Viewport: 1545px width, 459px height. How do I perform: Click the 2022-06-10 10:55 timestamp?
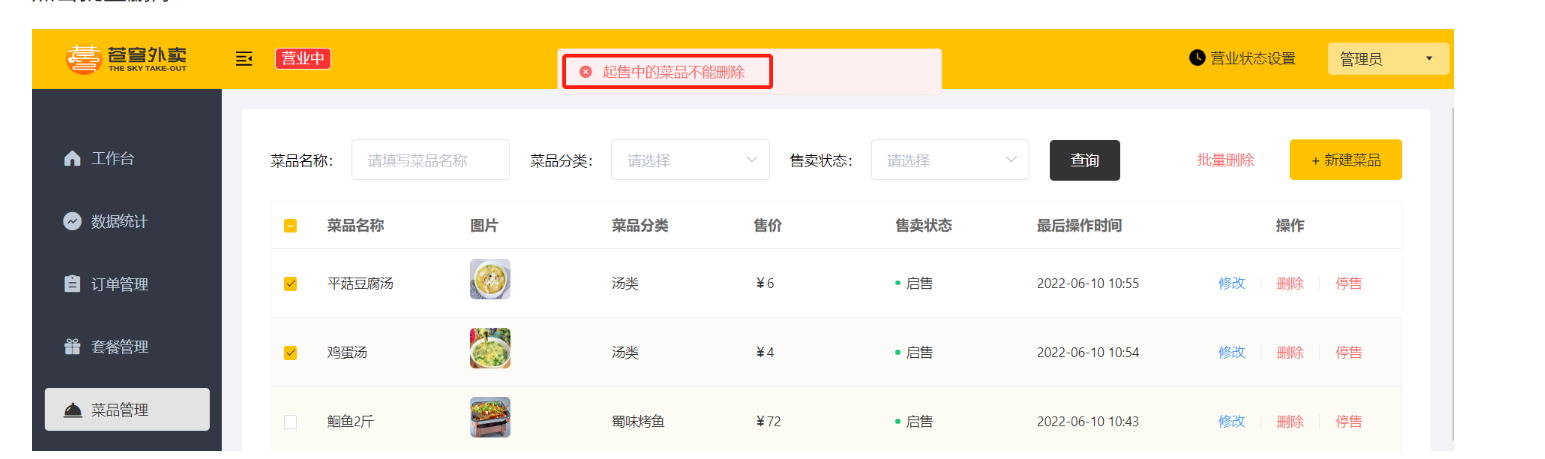(x=1088, y=284)
